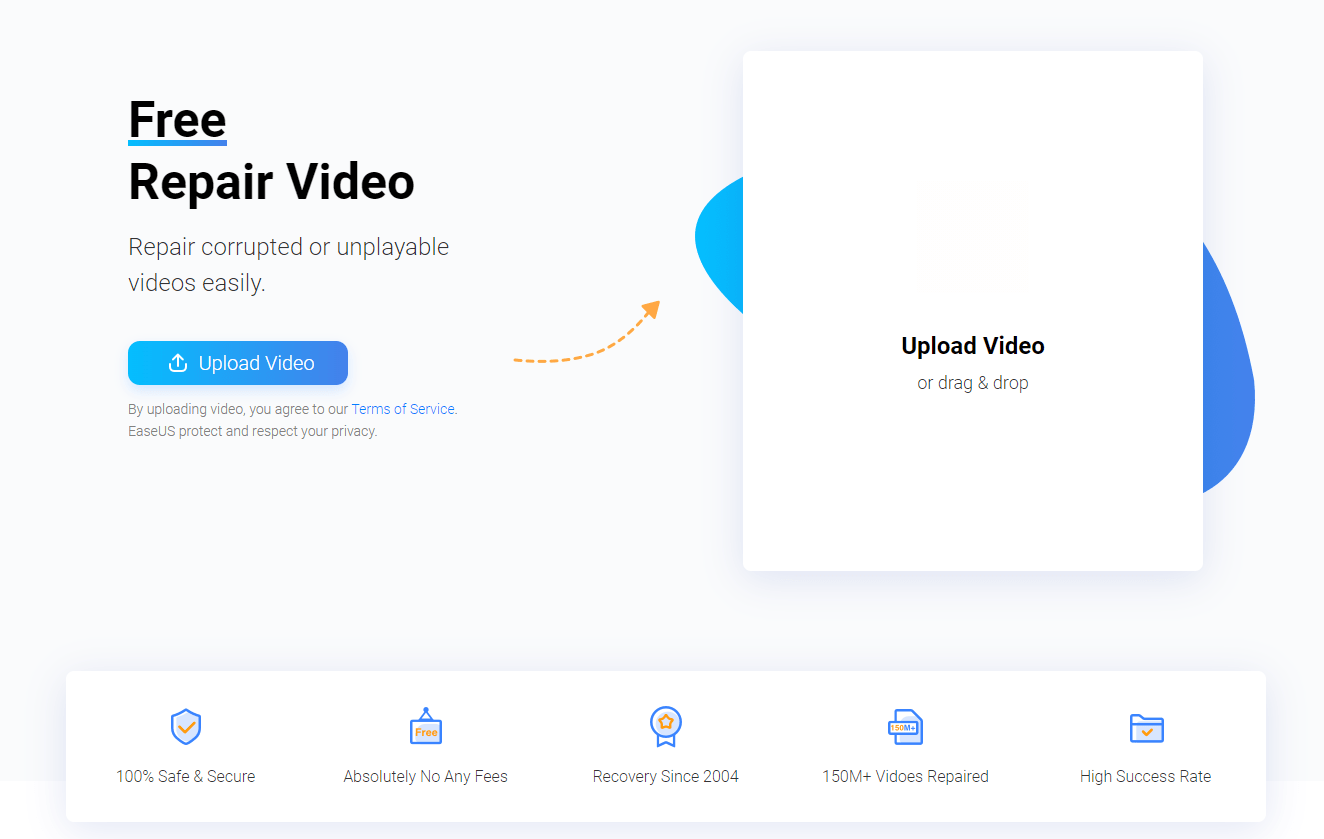This screenshot has height=839, width=1324.
Task: Click the EaseUS privacy notice text
Action: coord(252,432)
